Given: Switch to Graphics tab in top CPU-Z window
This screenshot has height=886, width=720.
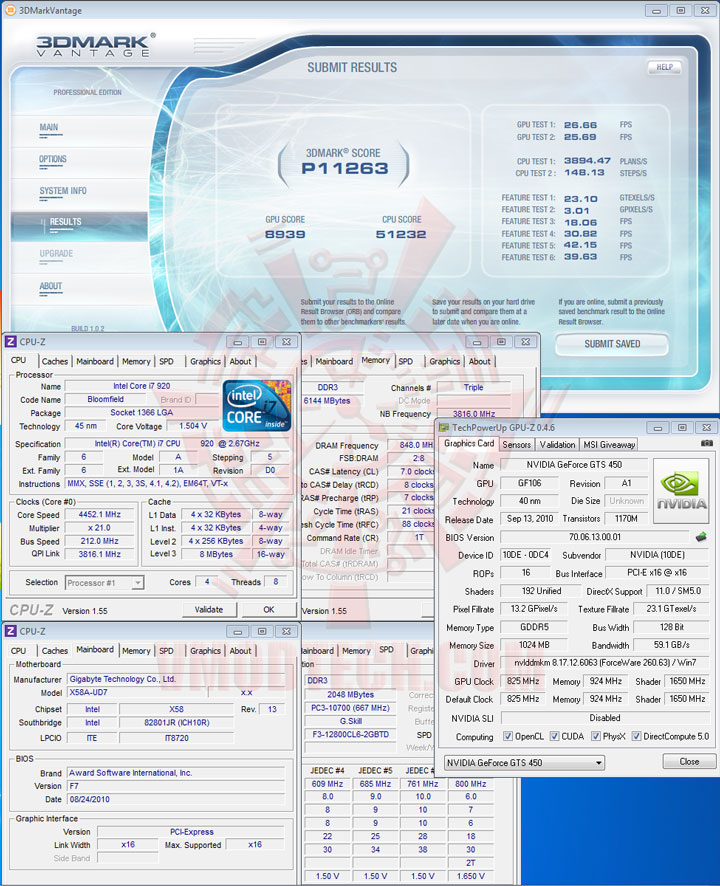Looking at the screenshot, I should tap(205, 362).
